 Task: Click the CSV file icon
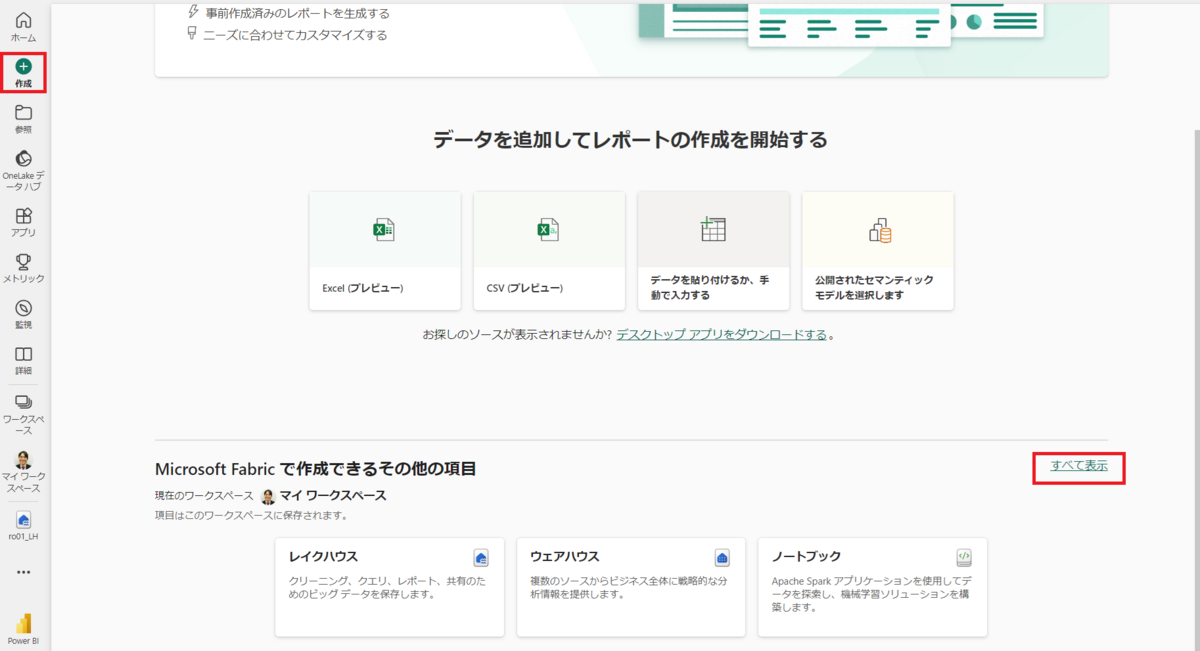[x=548, y=230]
